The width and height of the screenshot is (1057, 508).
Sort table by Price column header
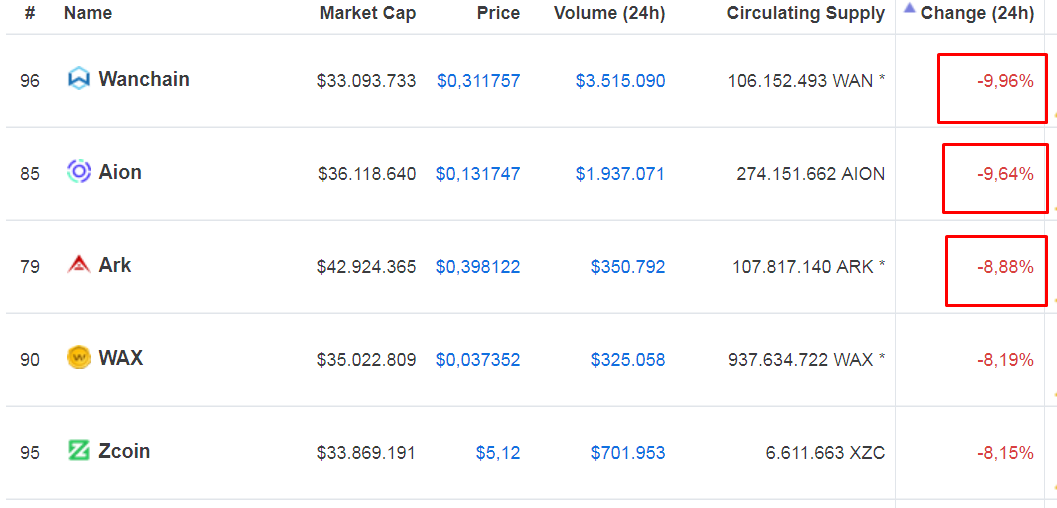[x=498, y=13]
